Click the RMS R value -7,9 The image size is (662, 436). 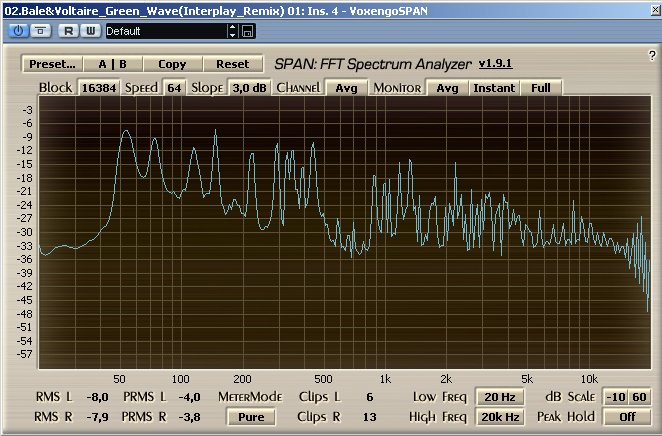[x=97, y=417]
